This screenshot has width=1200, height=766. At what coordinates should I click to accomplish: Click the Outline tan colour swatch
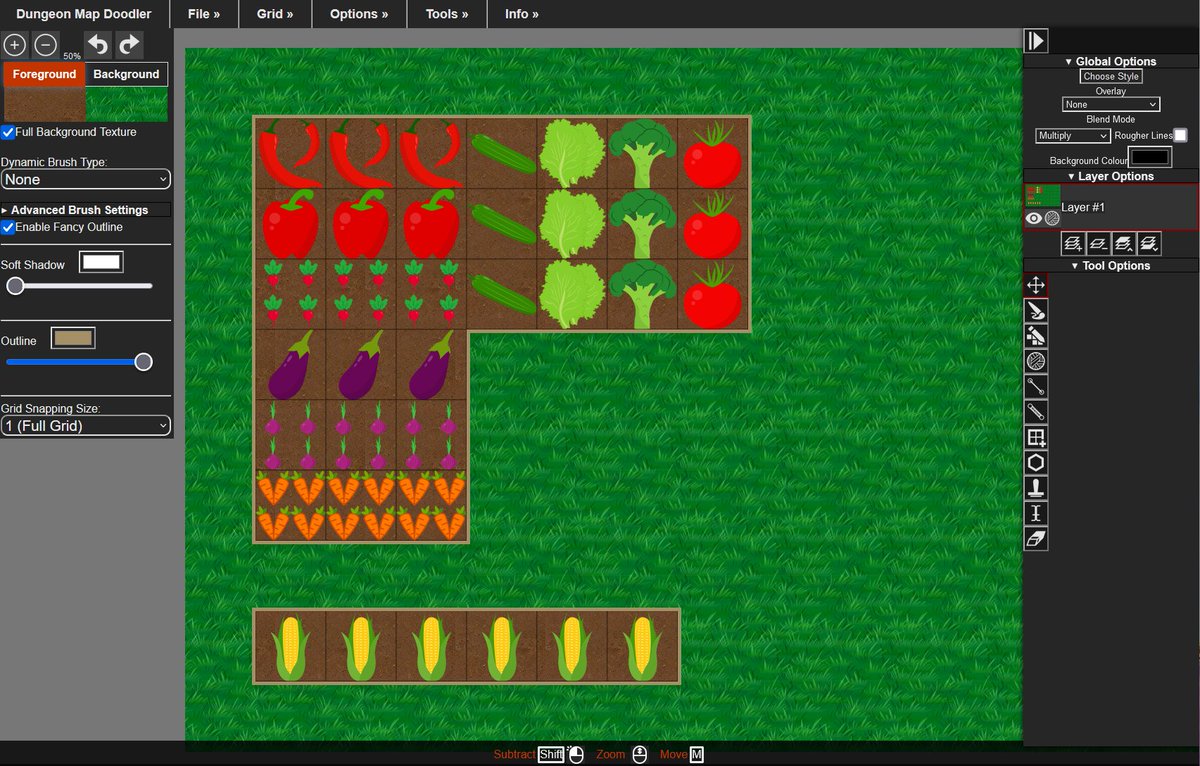(x=73, y=338)
